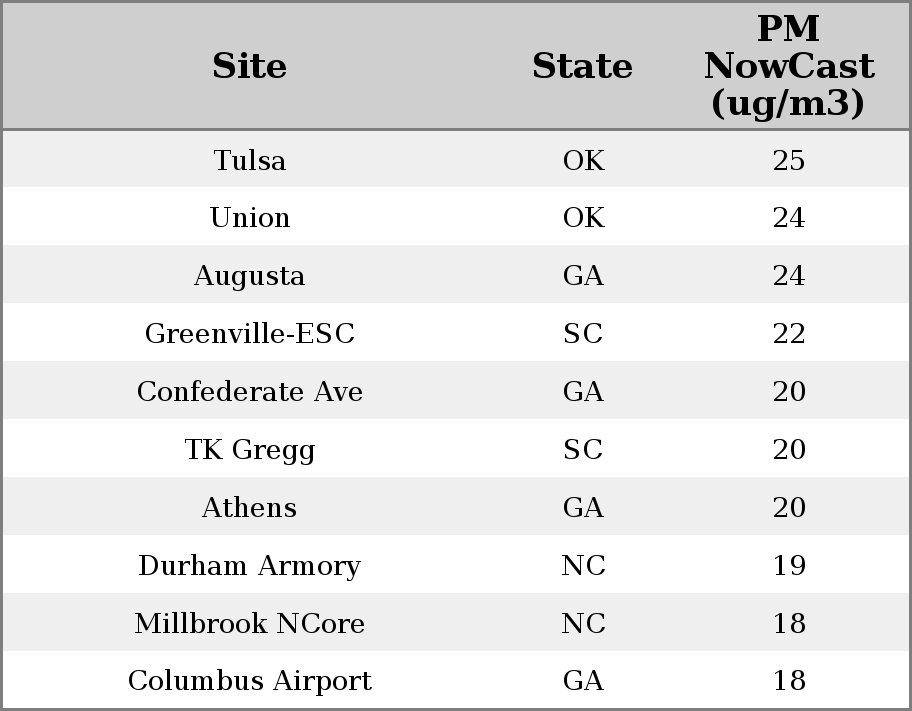Select the Athens site cell
The height and width of the screenshot is (711, 912).
250,507
